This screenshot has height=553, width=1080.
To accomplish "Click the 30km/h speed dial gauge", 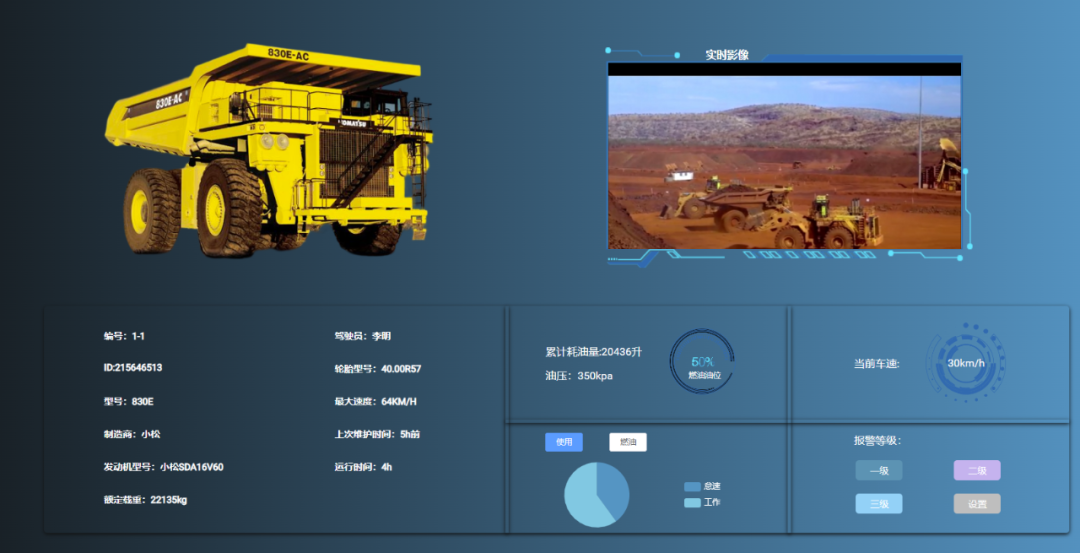I will point(965,363).
